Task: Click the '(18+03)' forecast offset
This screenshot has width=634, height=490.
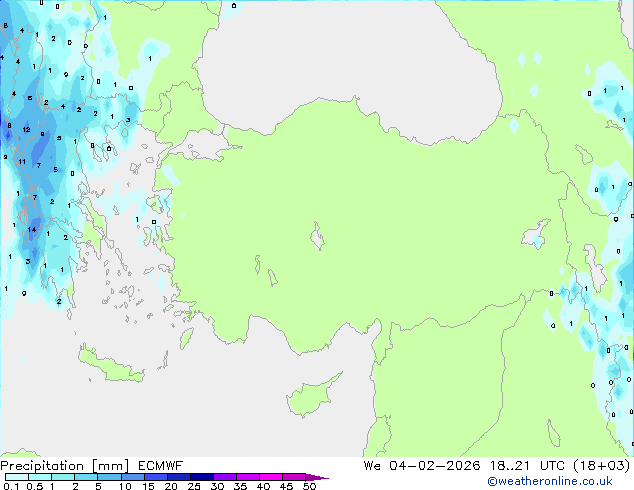Action: (x=602, y=466)
